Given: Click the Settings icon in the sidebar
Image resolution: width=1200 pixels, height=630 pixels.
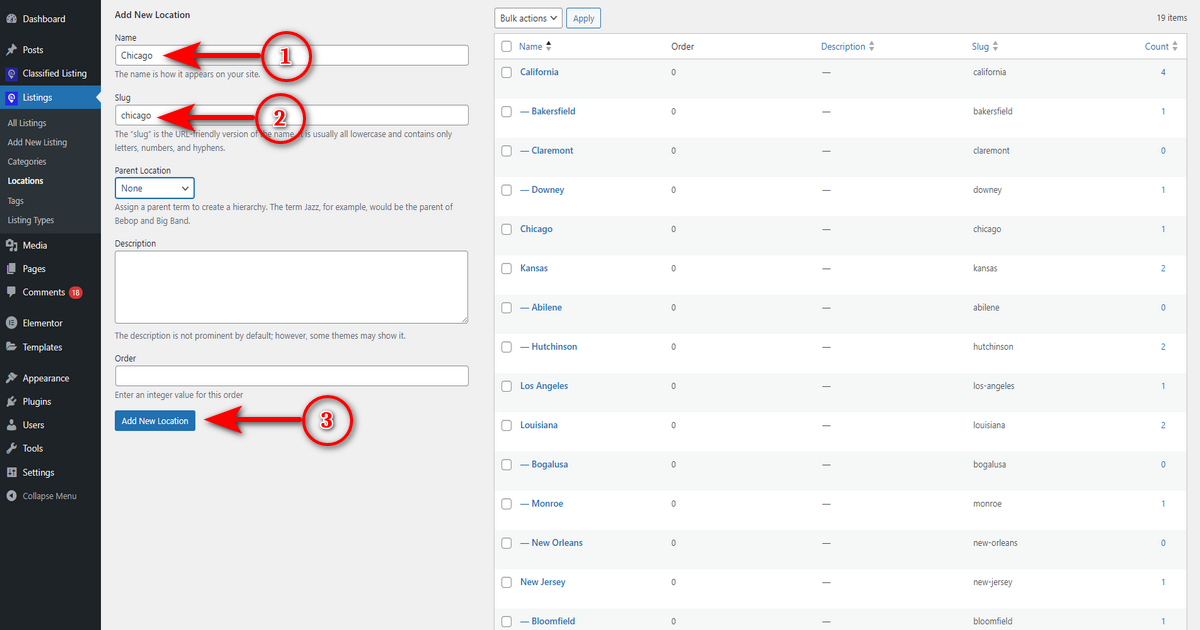Looking at the screenshot, I should click(11, 473).
